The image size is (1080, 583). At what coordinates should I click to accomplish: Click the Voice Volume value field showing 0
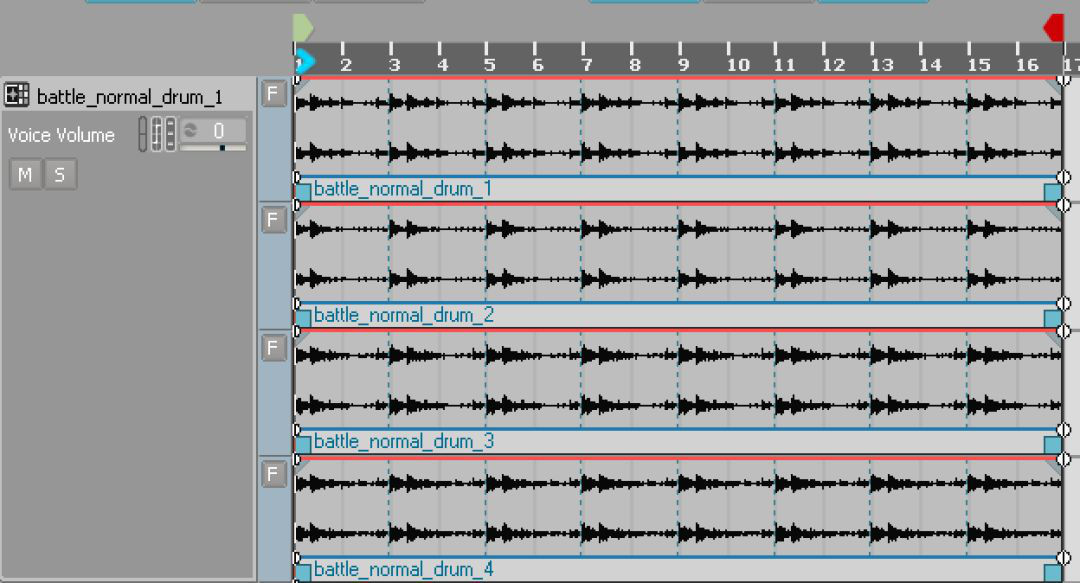coord(213,130)
